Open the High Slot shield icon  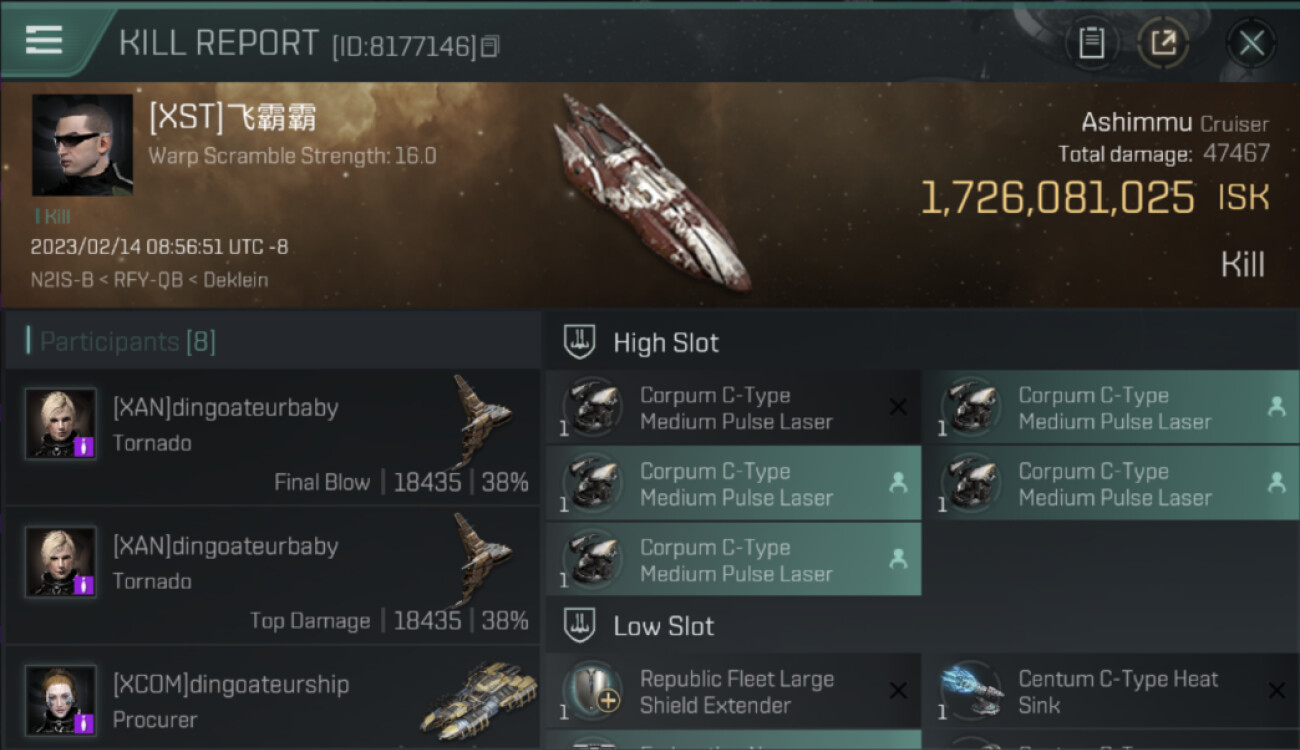(x=580, y=342)
